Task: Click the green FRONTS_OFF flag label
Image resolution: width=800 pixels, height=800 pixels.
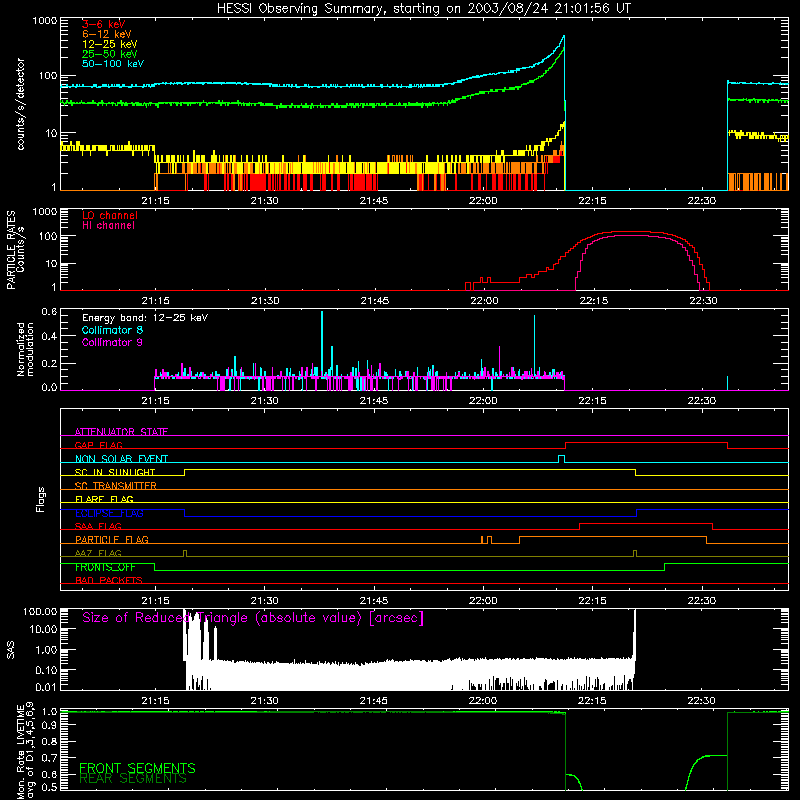Action: click(x=105, y=567)
